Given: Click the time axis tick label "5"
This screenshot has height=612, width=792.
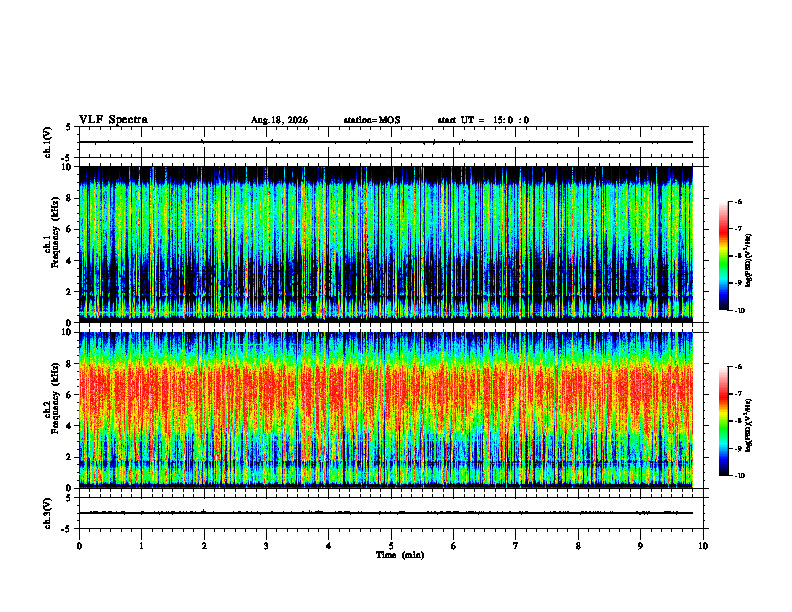Looking at the screenshot, I should click(x=391, y=546).
